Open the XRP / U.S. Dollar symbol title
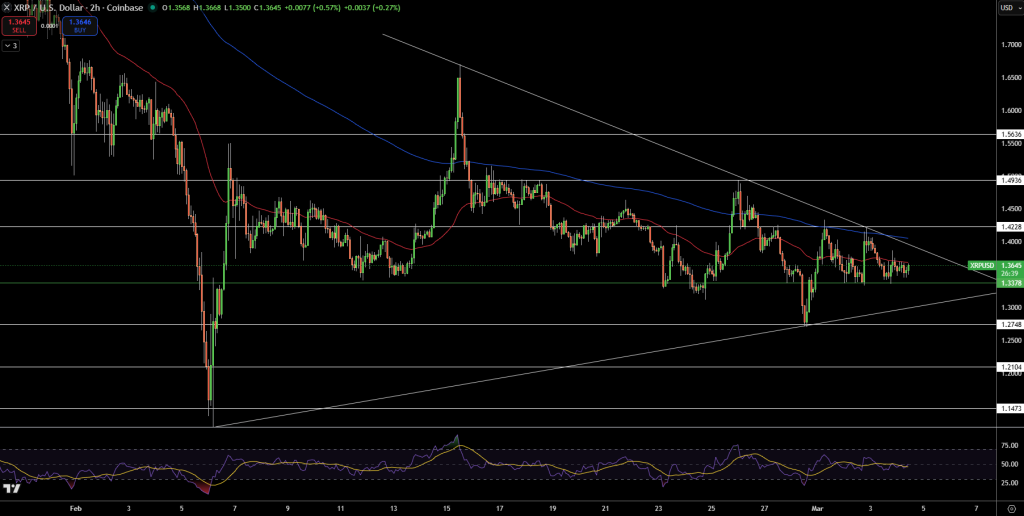 [x=77, y=8]
